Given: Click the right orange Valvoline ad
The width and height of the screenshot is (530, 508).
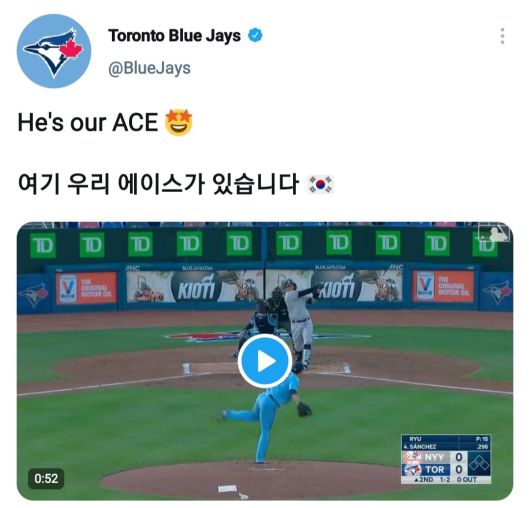Looking at the screenshot, I should pos(443,287).
